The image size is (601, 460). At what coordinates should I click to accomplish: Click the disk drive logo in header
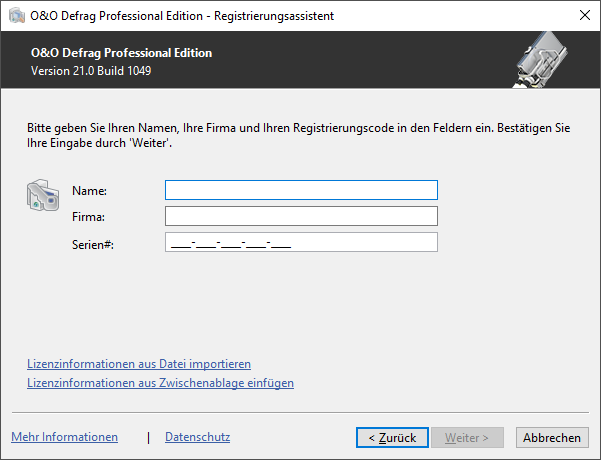[540, 60]
